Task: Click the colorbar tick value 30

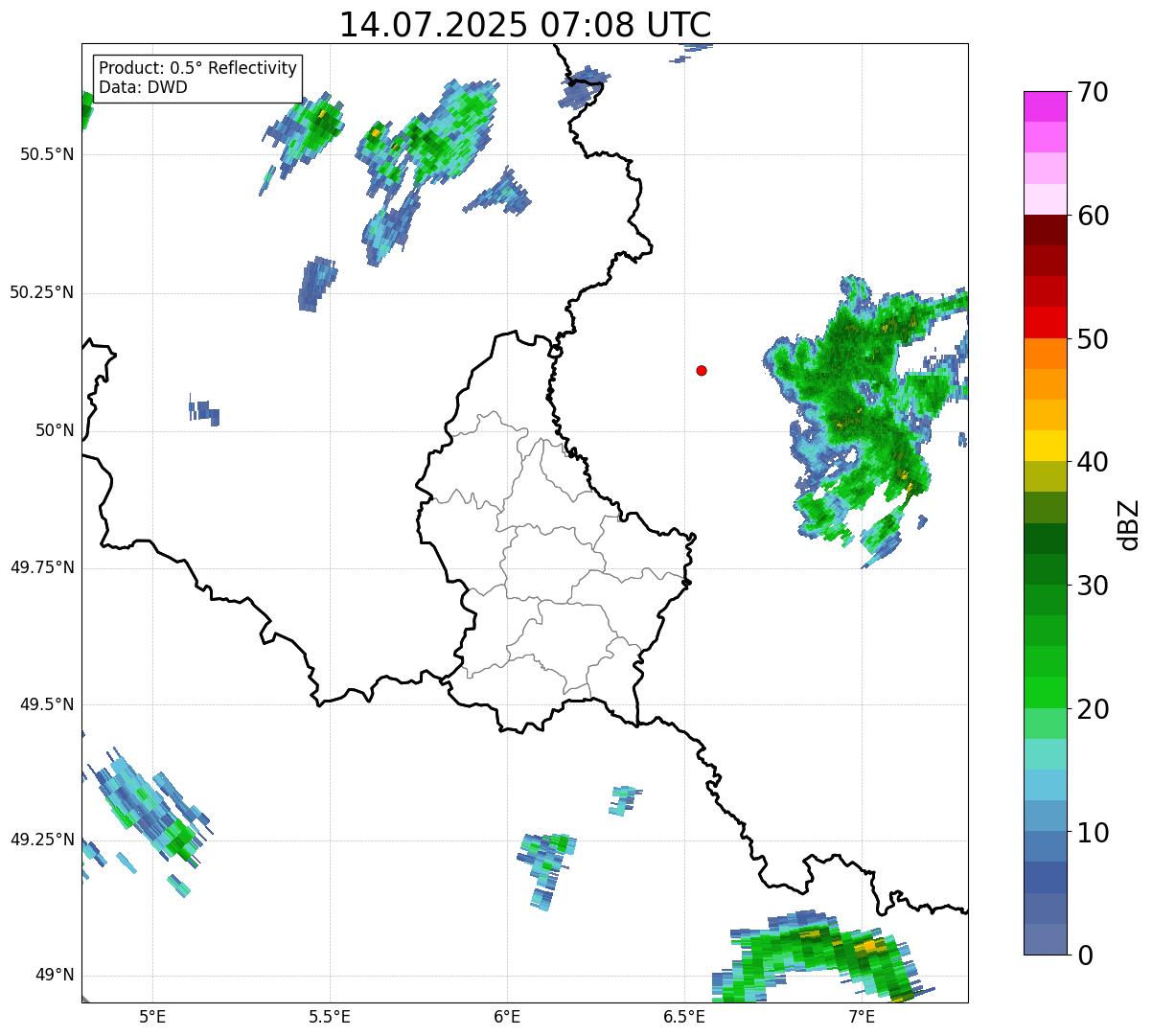Action: 1092,586
